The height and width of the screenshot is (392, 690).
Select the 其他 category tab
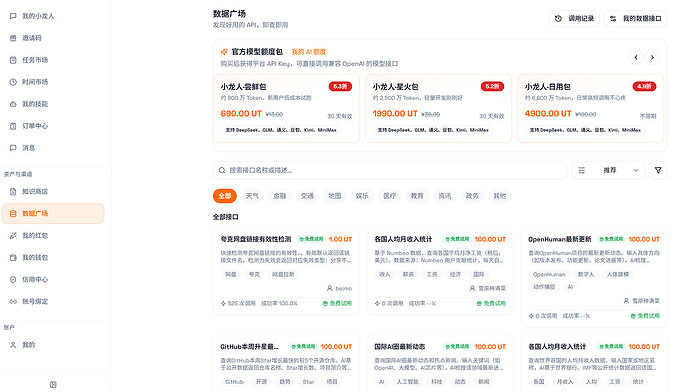point(499,196)
